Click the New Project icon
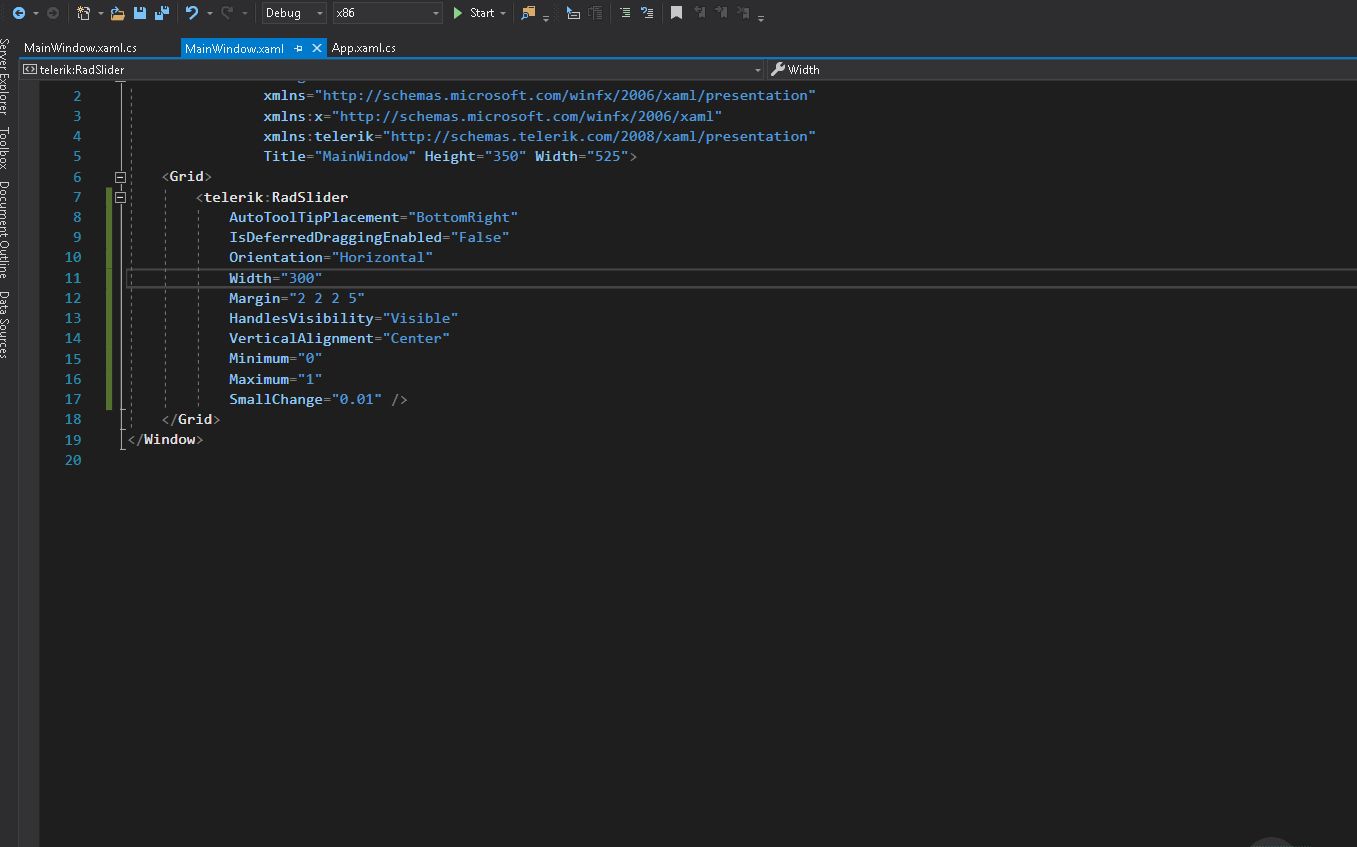1357x847 pixels. pos(83,13)
